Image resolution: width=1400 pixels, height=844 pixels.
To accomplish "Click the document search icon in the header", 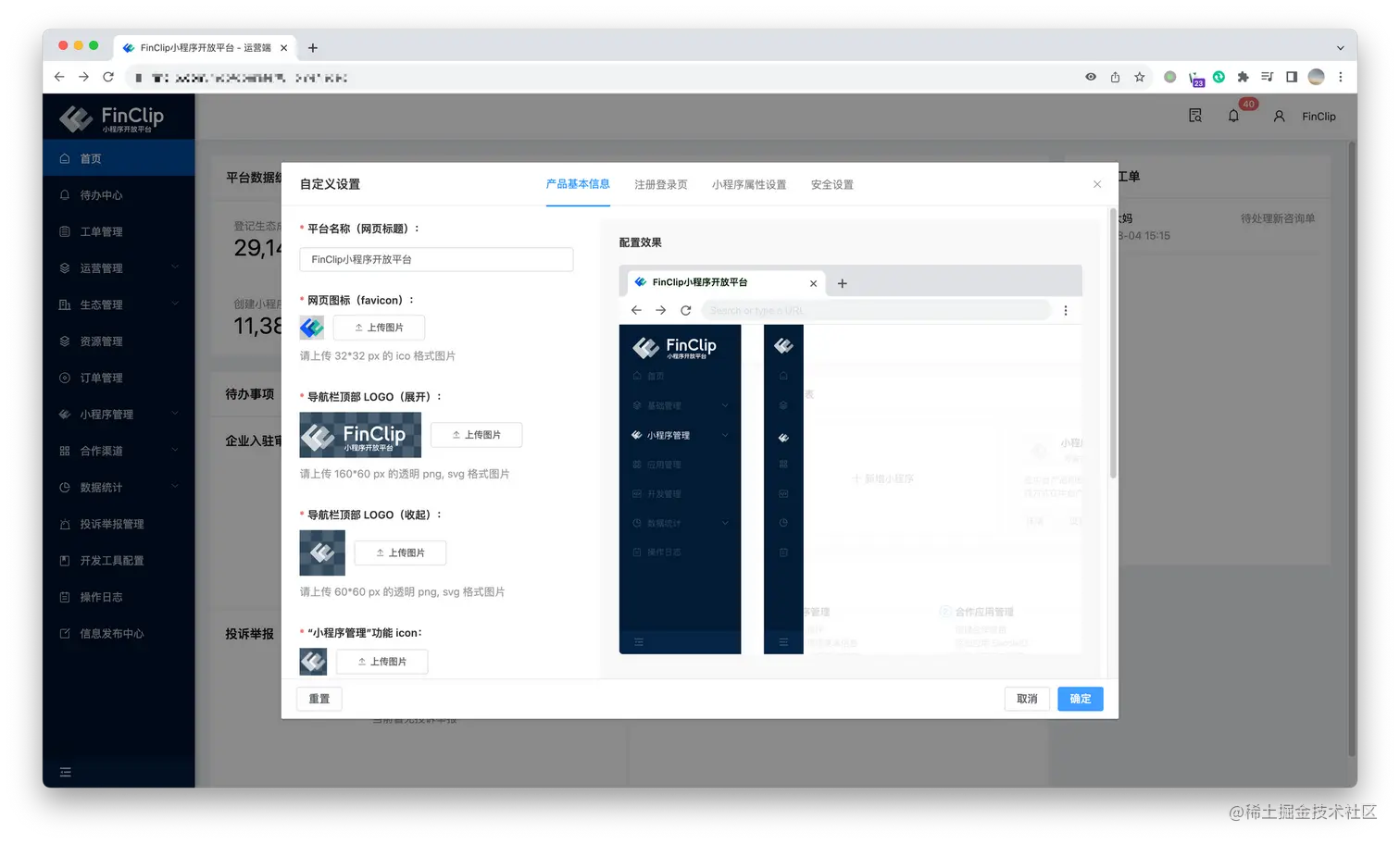I will (1195, 116).
